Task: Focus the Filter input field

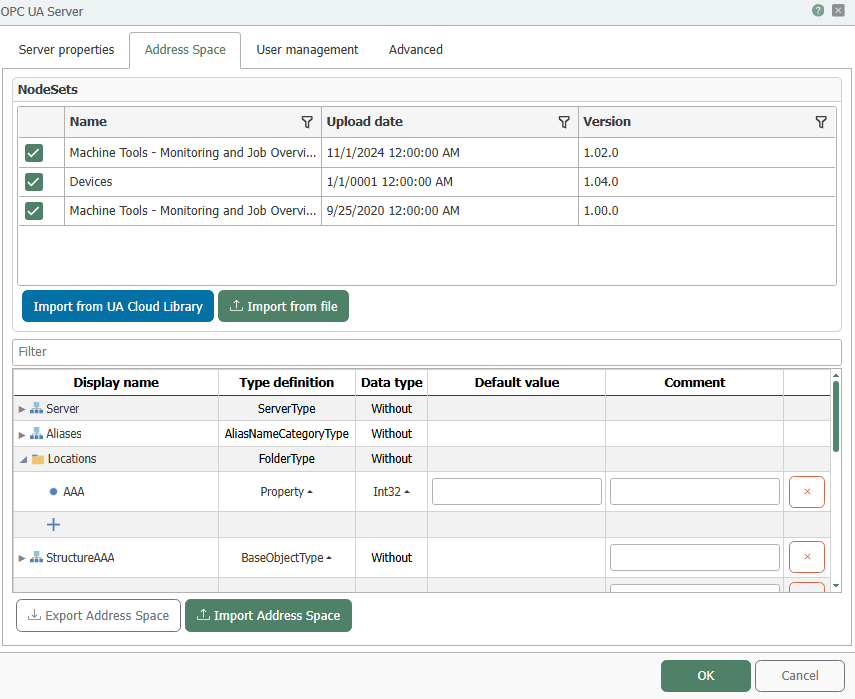Action: tap(427, 352)
